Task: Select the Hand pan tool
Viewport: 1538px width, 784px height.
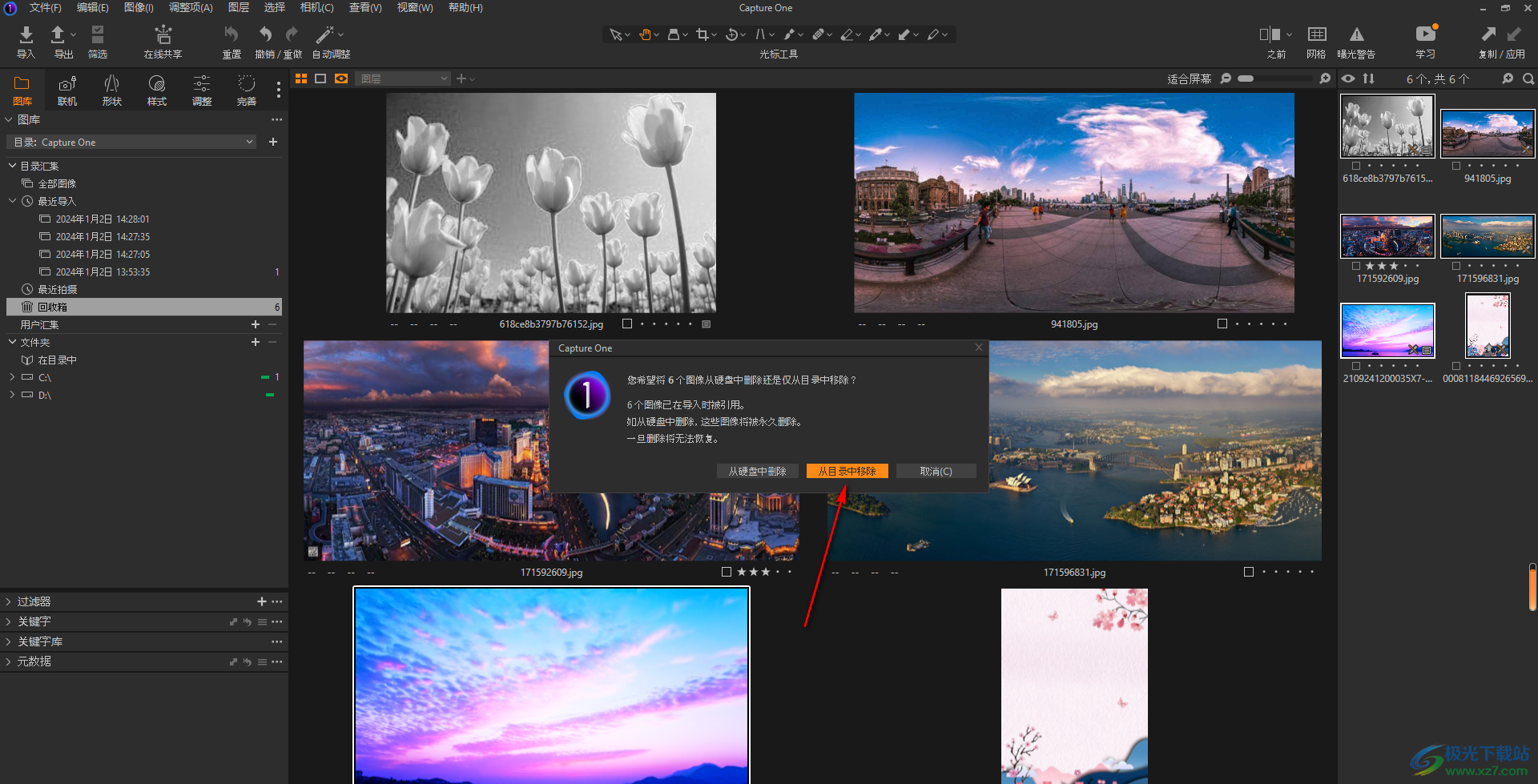Action: [x=645, y=34]
